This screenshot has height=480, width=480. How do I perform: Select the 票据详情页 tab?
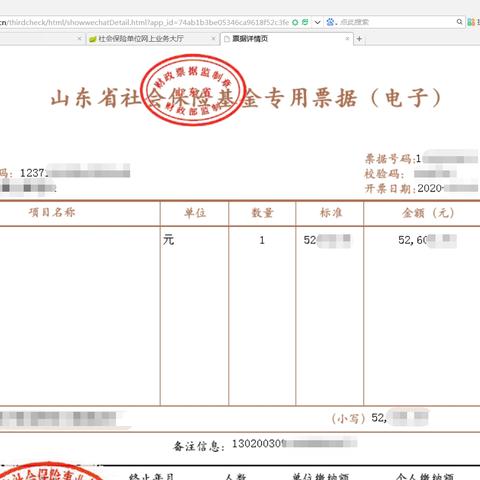286,39
